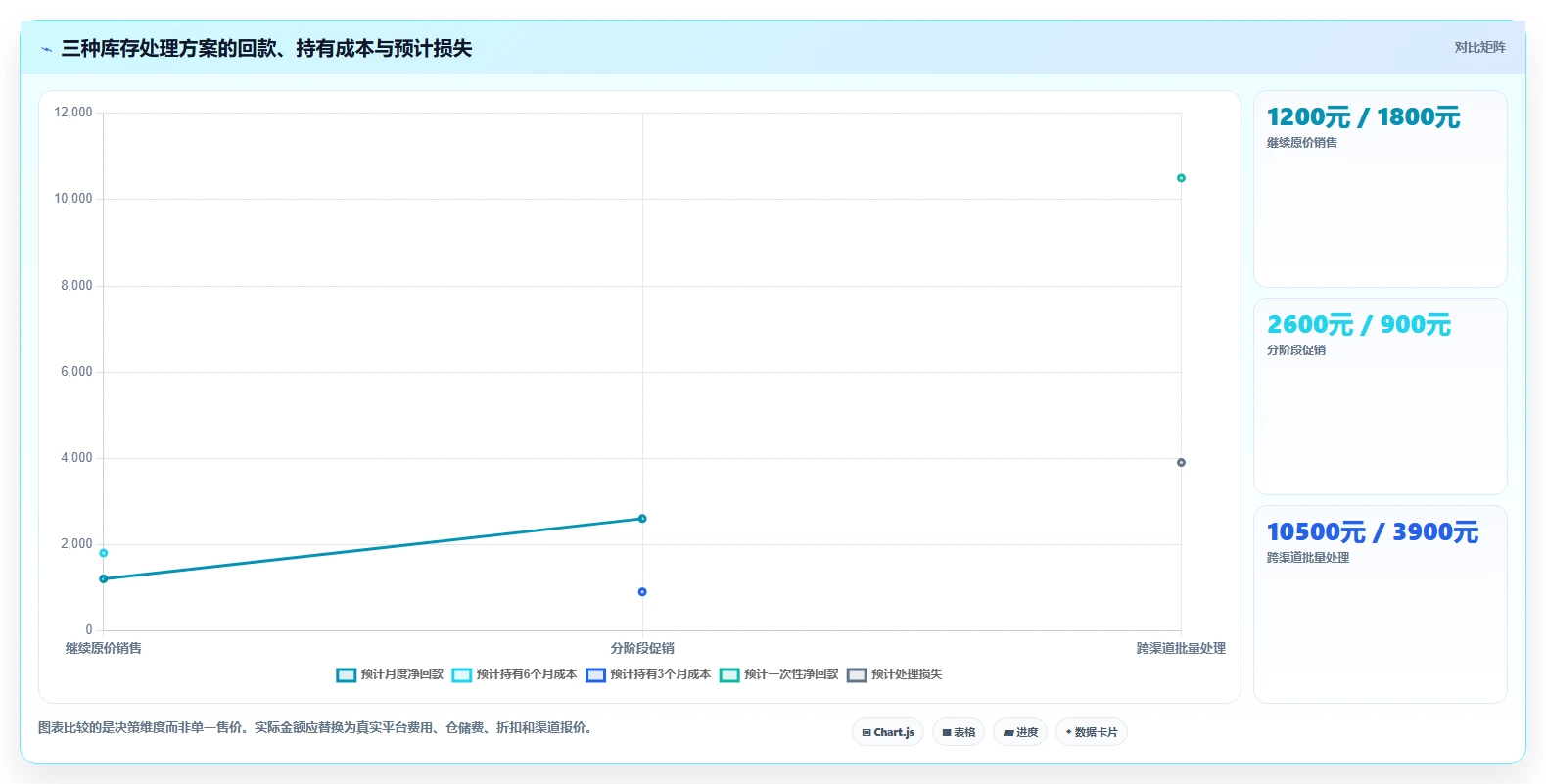This screenshot has height=784, width=1546.
Task: Click the 分阶段促销 x-axis label
Action: pyautogui.click(x=642, y=648)
